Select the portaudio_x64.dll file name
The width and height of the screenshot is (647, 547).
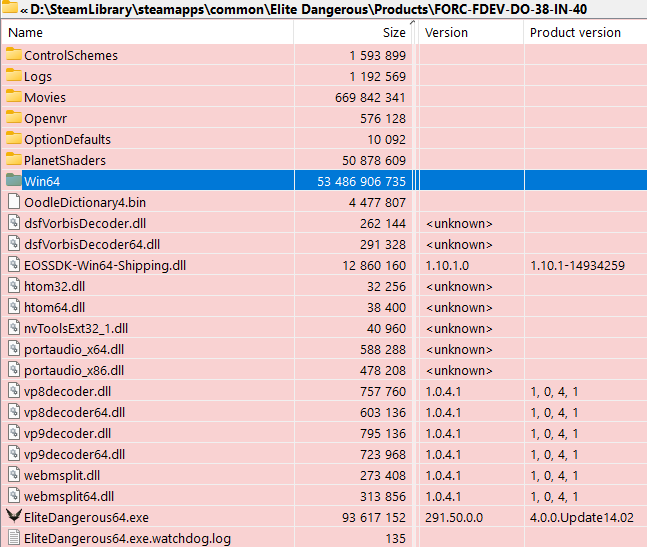click(x=74, y=349)
